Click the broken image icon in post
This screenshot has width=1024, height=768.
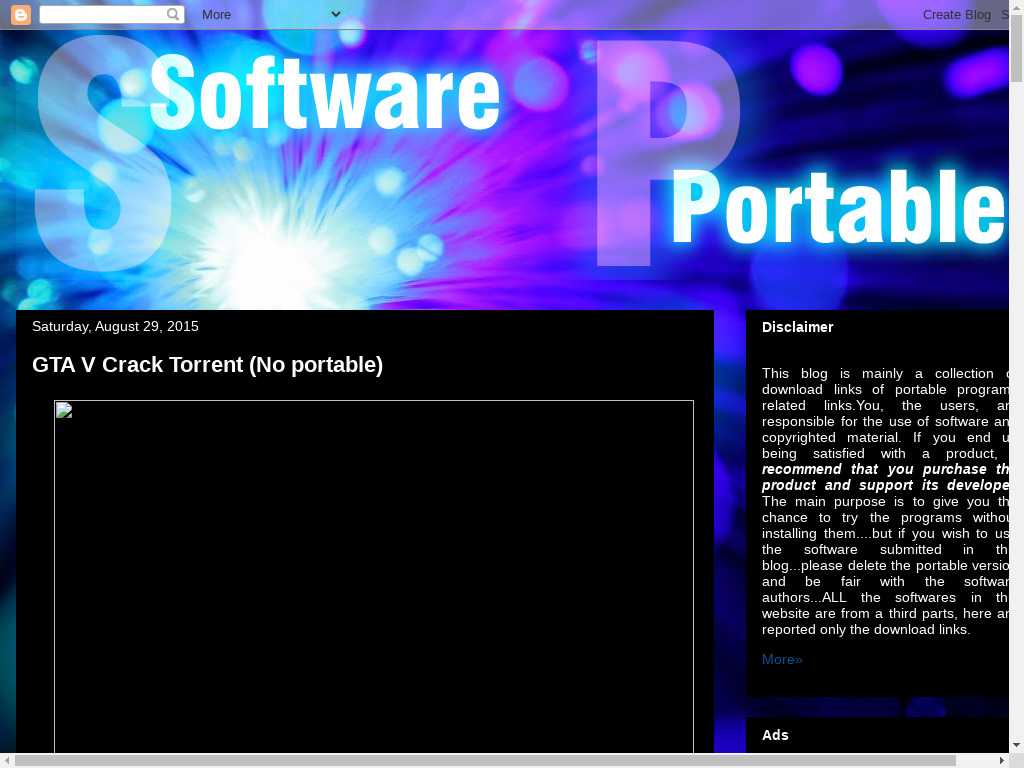[x=64, y=410]
